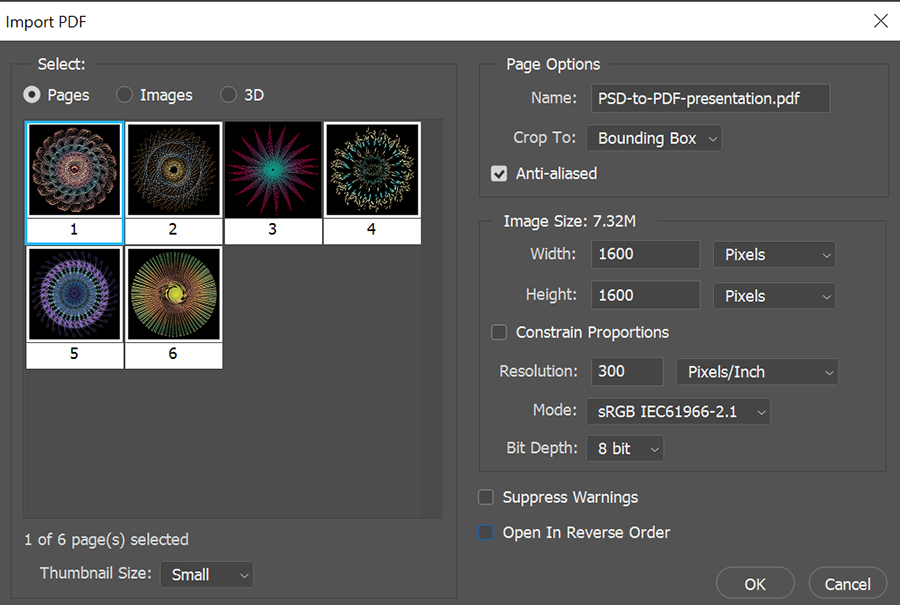Uncheck the Anti-aliased option

coord(498,173)
